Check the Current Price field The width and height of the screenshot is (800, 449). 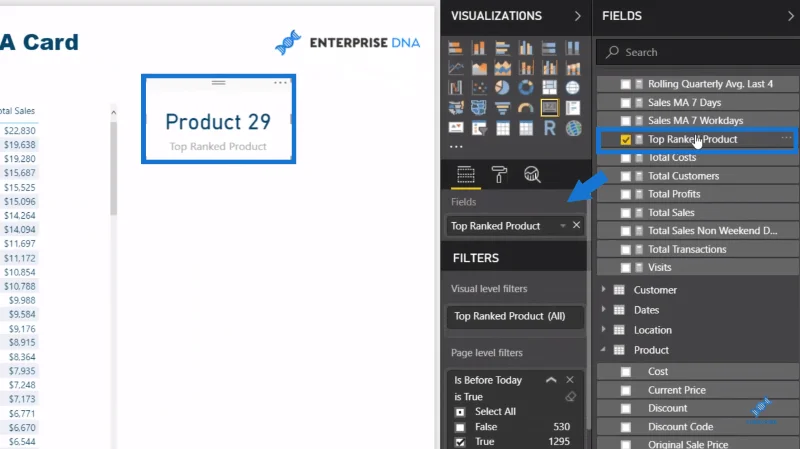coord(626,390)
